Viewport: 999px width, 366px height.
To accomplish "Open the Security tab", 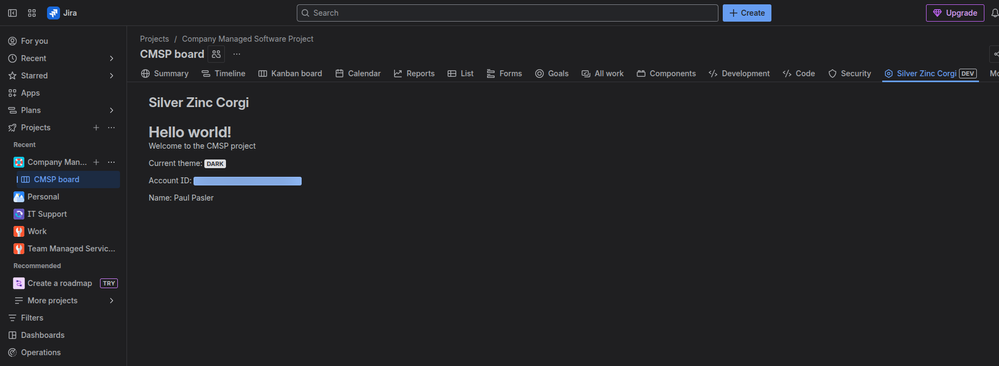I will tap(849, 73).
